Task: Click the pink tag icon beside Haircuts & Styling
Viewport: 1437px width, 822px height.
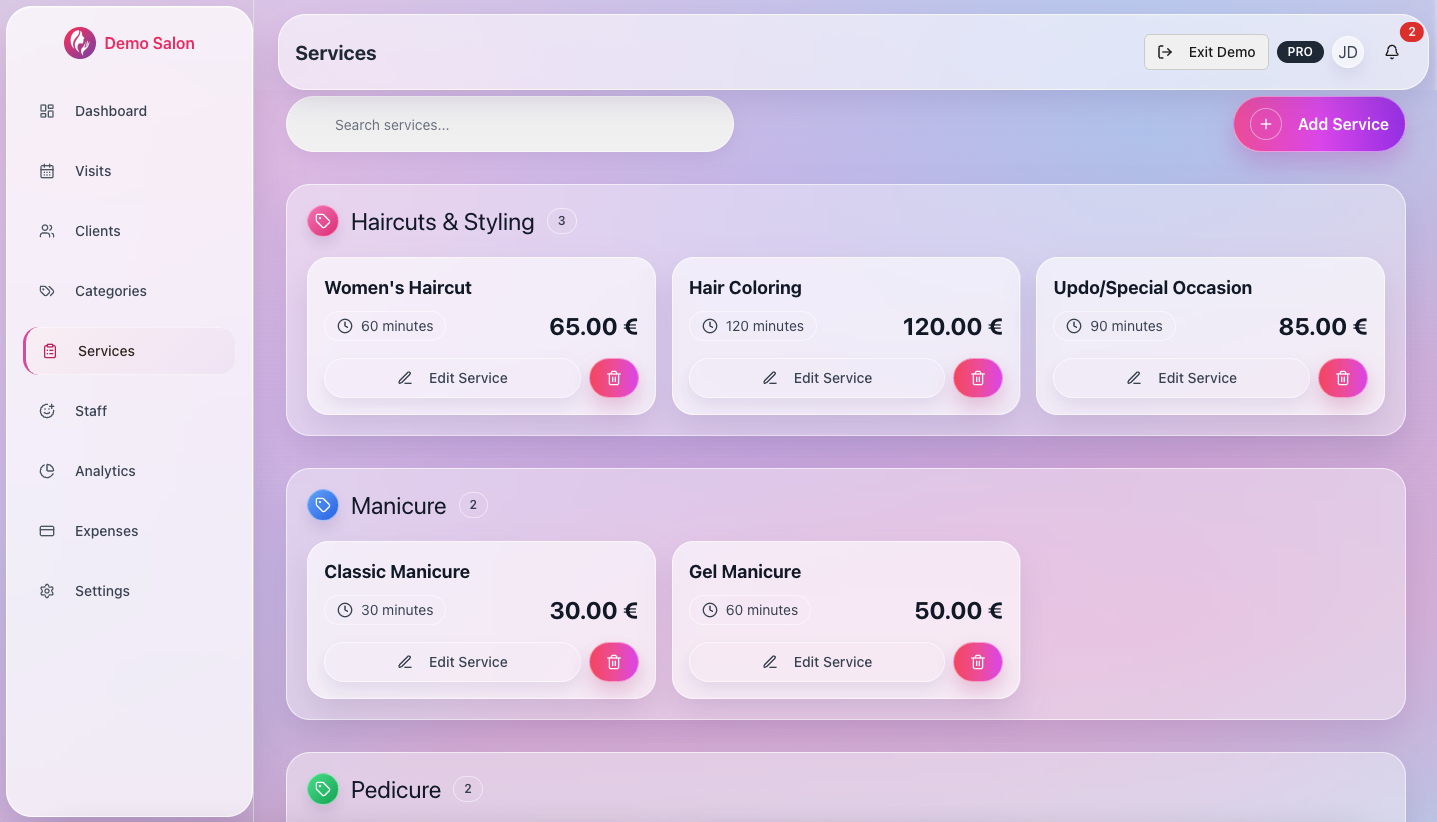Action: 323,221
